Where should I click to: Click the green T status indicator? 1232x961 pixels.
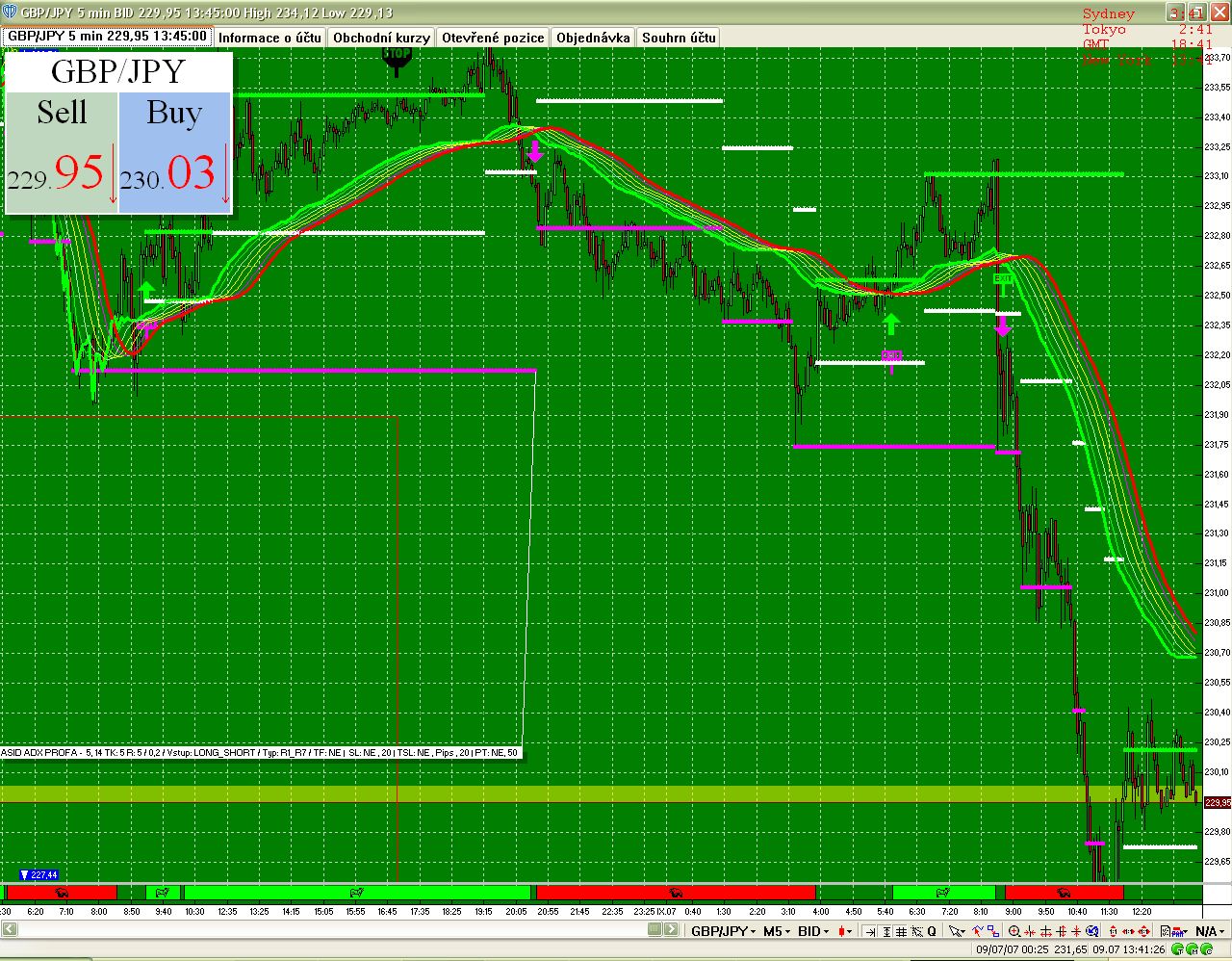[1177, 950]
